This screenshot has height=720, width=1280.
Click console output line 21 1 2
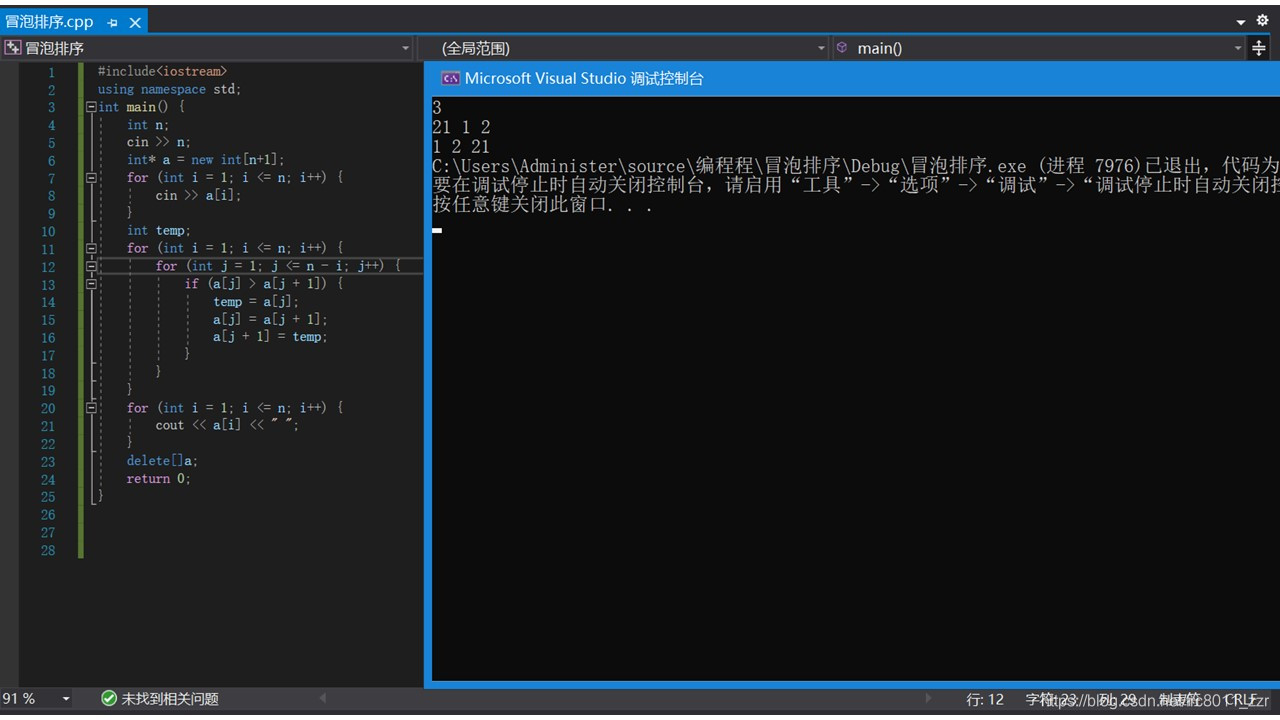pos(461,127)
